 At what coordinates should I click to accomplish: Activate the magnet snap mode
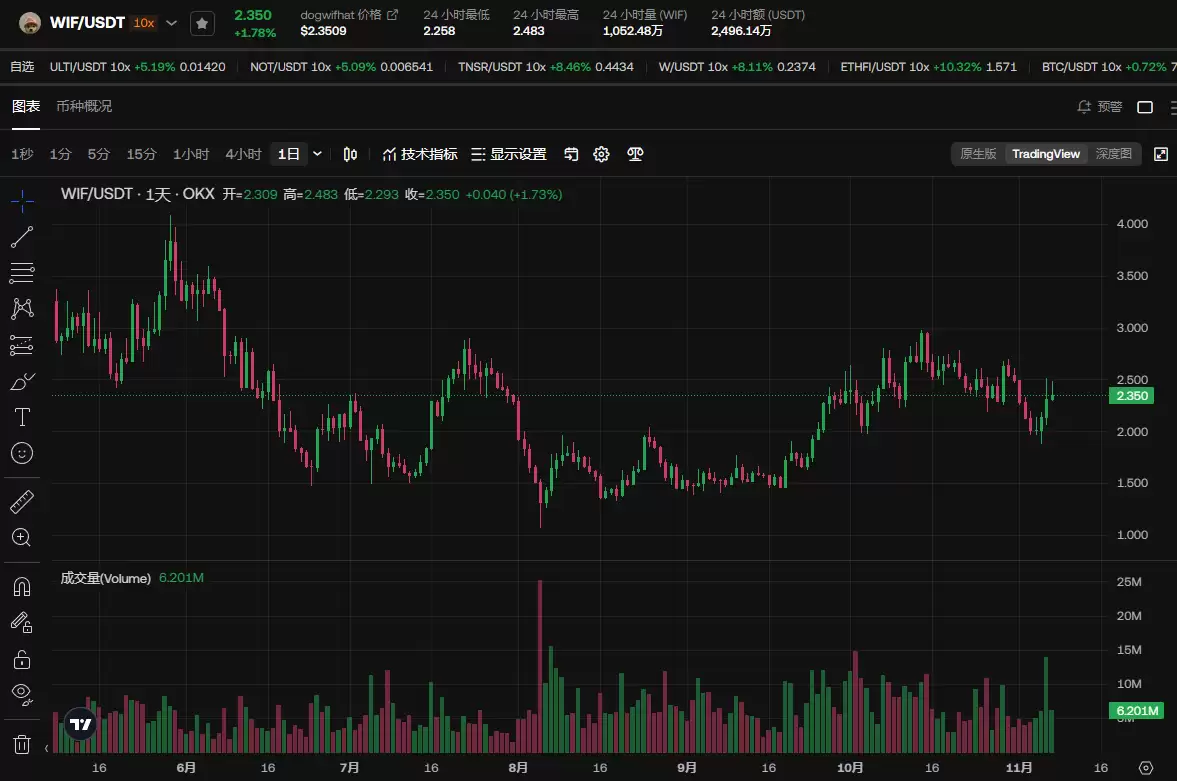point(22,587)
